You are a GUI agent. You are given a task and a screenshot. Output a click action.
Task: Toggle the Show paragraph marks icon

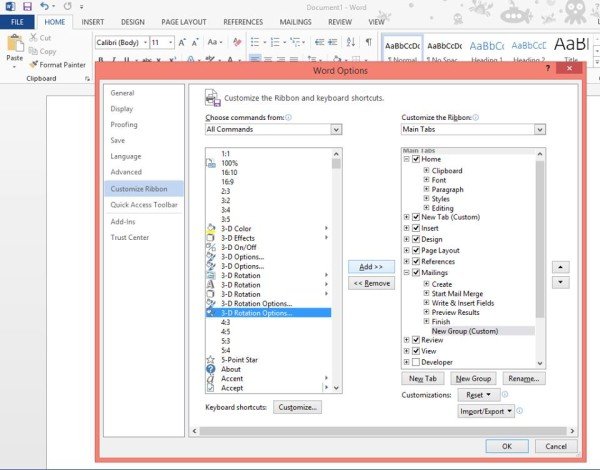pyautogui.click(x=368, y=42)
